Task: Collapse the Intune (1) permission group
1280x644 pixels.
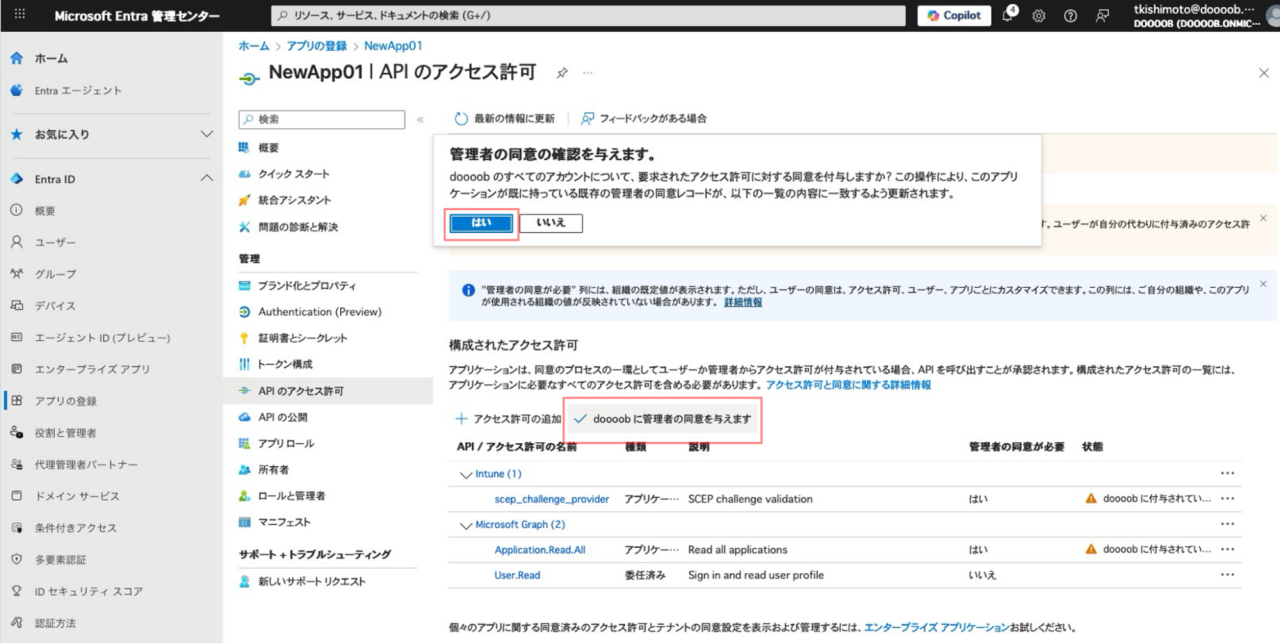Action: [x=466, y=474]
